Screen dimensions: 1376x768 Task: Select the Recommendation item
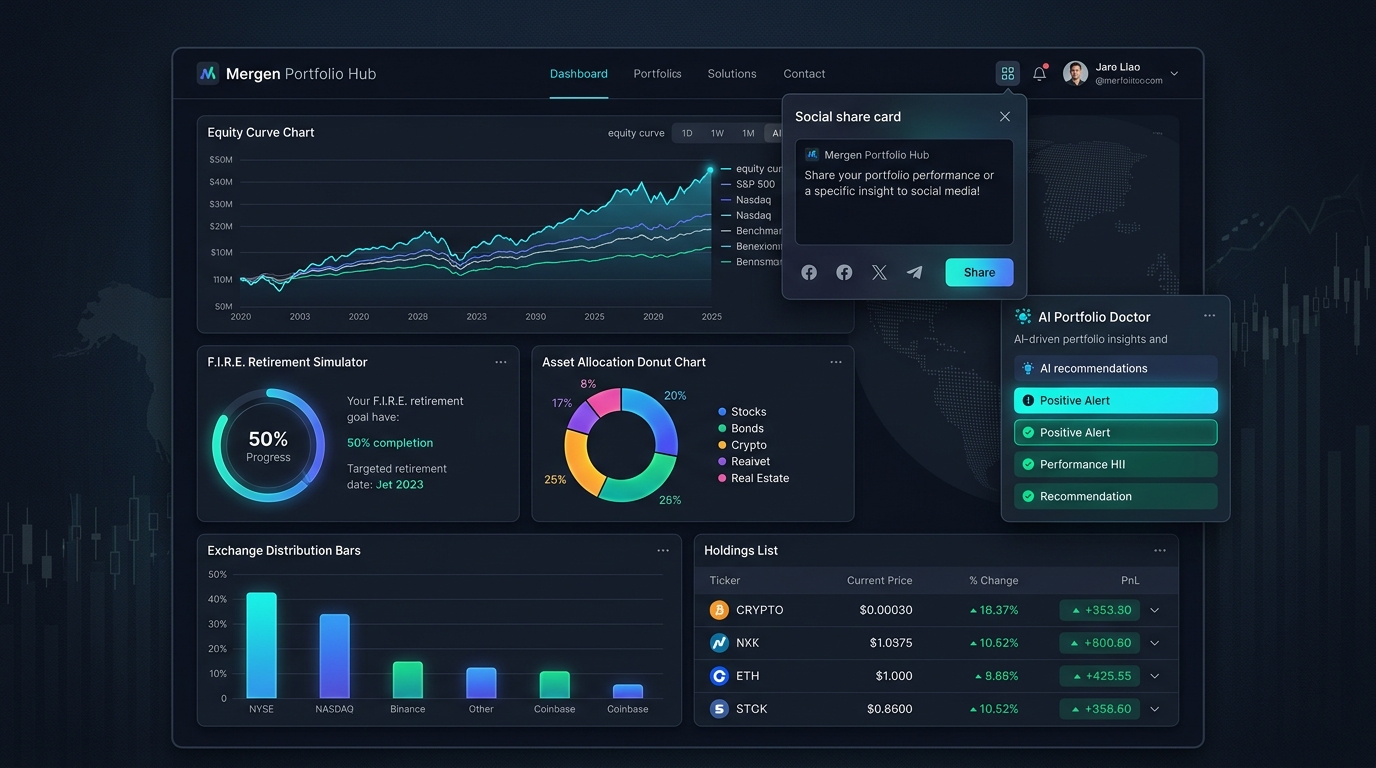(x=1116, y=497)
